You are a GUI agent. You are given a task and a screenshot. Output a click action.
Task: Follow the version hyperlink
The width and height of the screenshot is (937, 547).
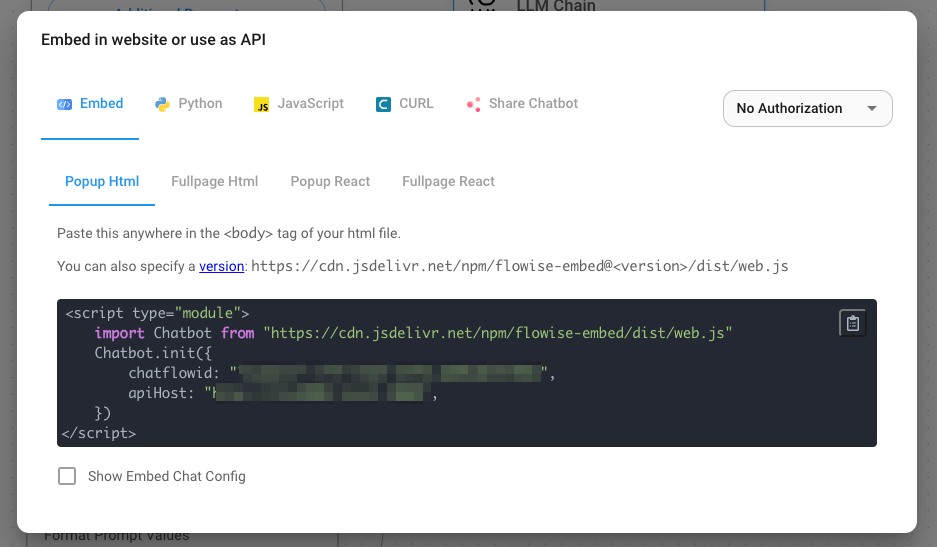221,267
